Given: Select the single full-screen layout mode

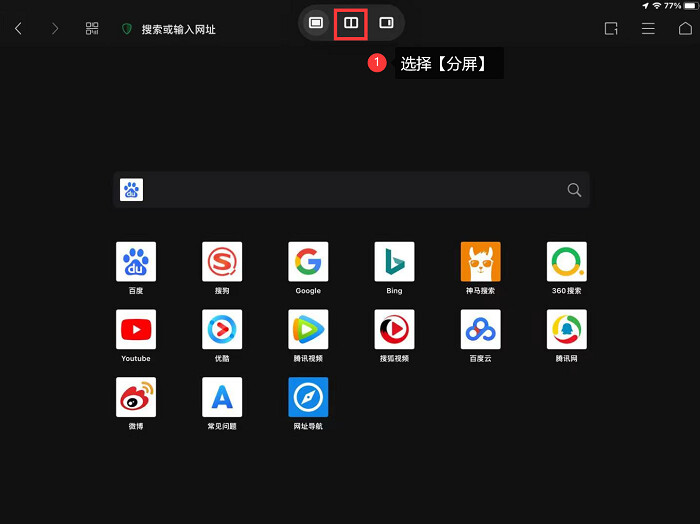Looking at the screenshot, I should tap(316, 23).
